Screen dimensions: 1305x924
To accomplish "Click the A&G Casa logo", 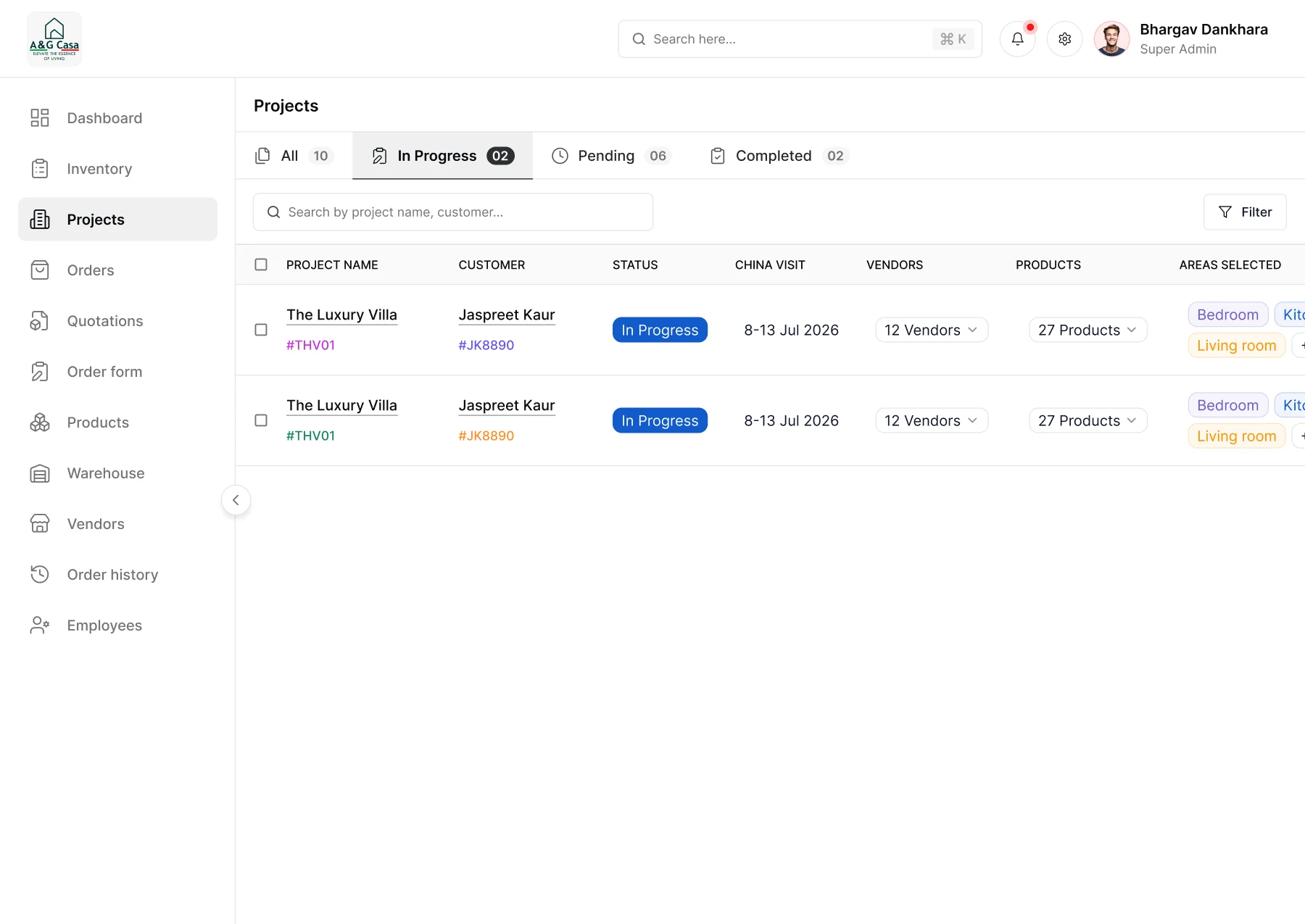I will coord(54,39).
